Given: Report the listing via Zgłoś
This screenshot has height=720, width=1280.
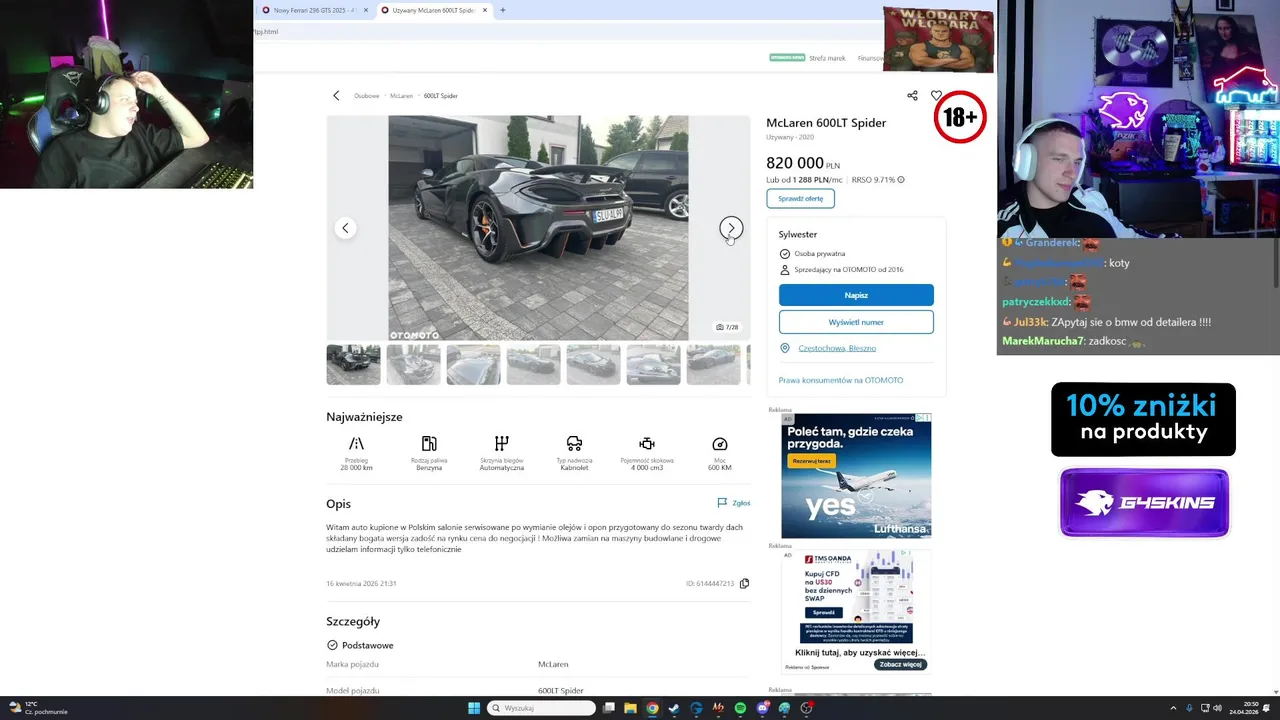Looking at the screenshot, I should pos(734,503).
